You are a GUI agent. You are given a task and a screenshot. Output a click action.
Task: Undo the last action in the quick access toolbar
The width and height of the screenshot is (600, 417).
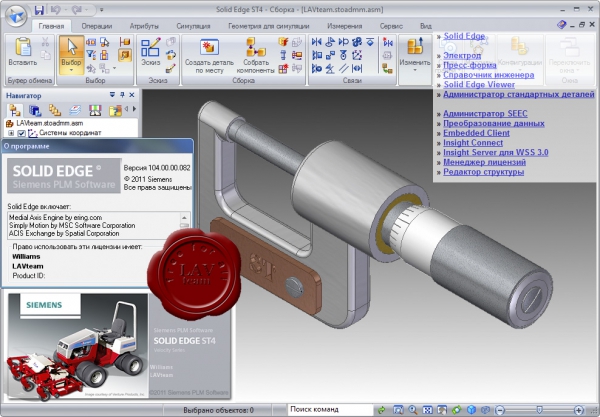pyautogui.click(x=54, y=10)
